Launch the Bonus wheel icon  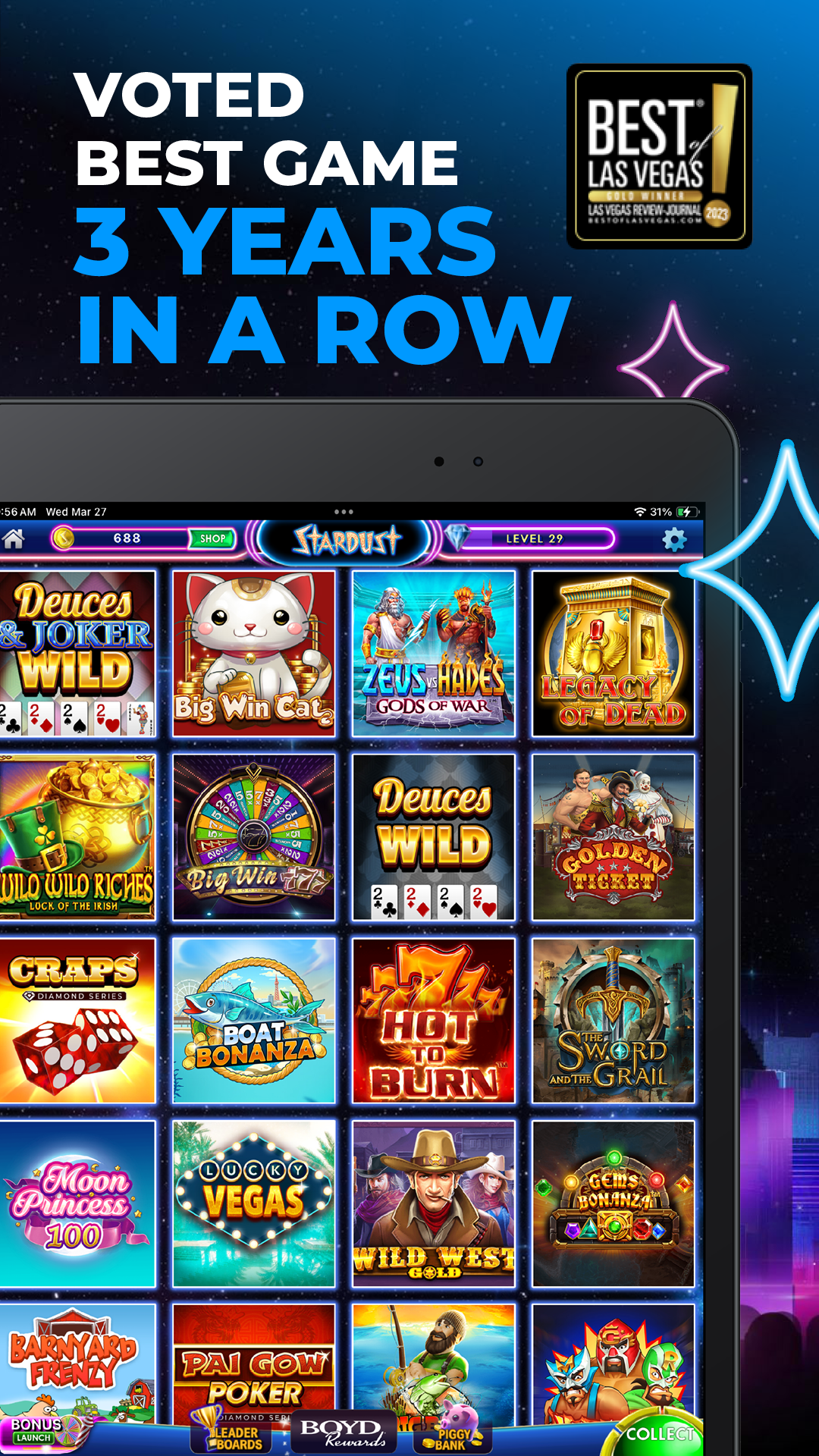coord(44,1430)
